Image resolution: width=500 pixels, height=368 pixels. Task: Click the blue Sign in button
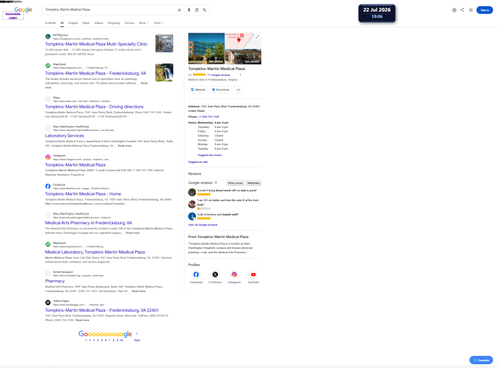[x=484, y=10]
